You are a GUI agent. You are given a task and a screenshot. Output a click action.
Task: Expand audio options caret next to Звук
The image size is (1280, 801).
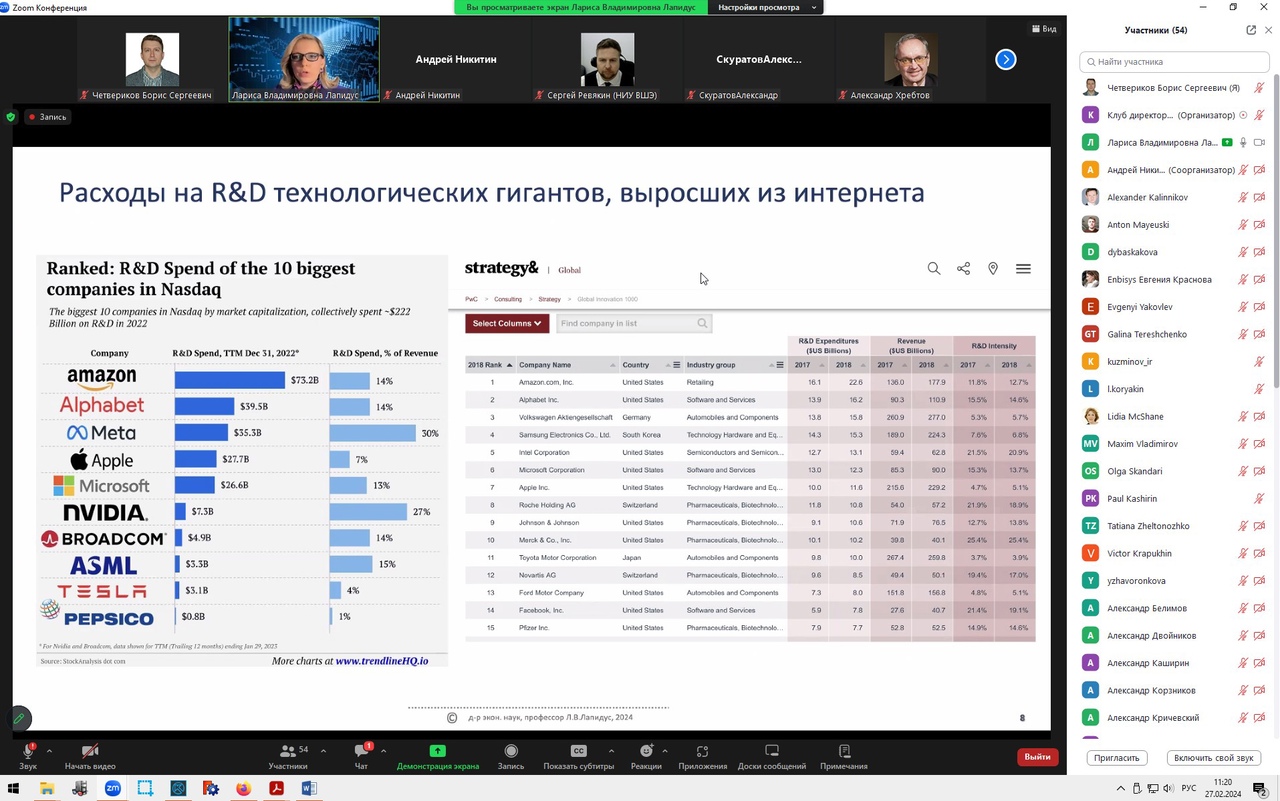[x=49, y=751]
